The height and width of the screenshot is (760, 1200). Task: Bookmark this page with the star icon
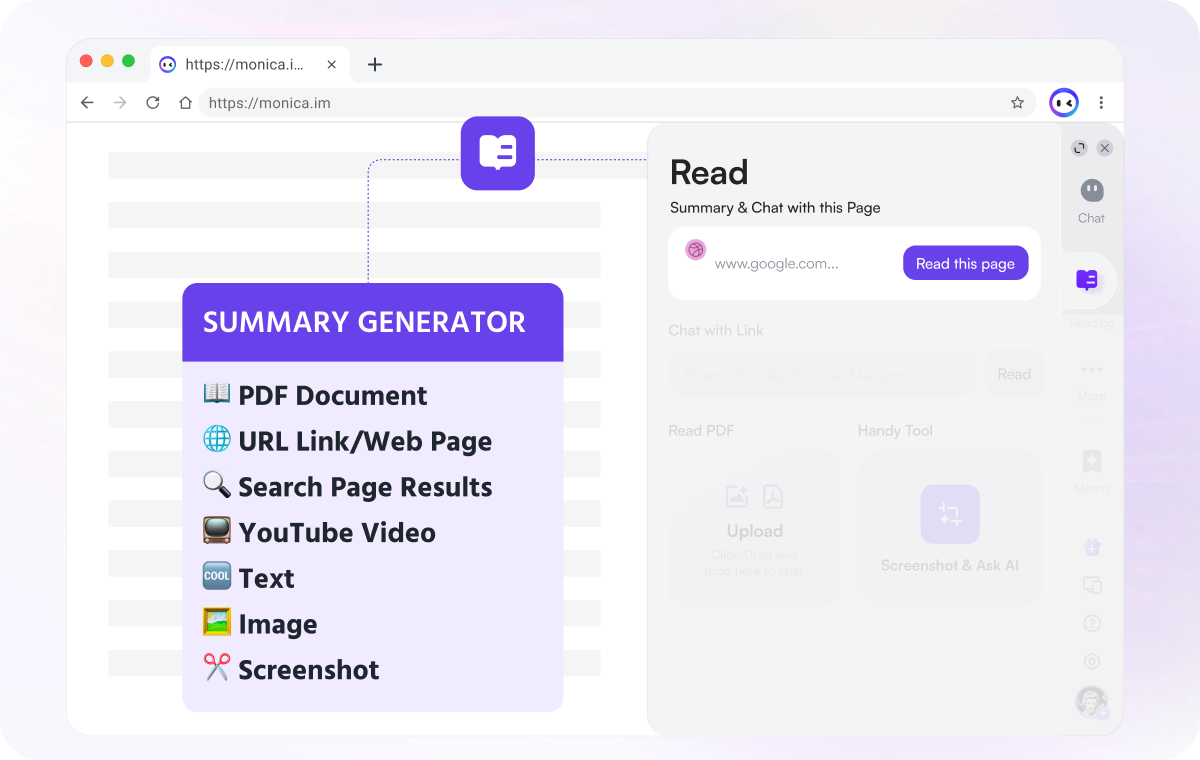click(1017, 103)
